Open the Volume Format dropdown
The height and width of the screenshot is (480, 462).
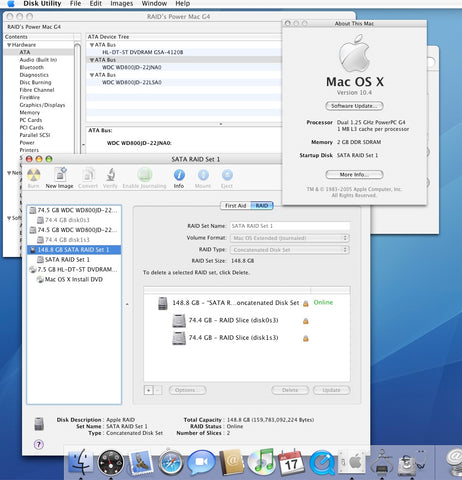pos(290,238)
